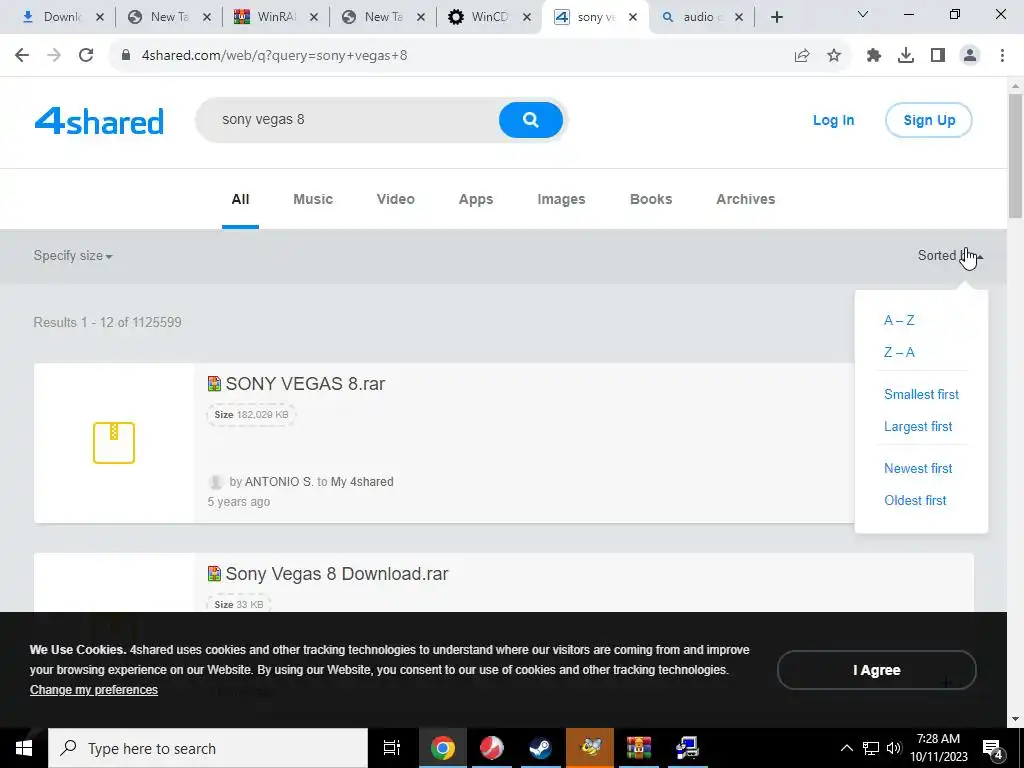This screenshot has width=1024, height=768.
Task: Click the Windows taskbar search box
Action: pos(208,748)
